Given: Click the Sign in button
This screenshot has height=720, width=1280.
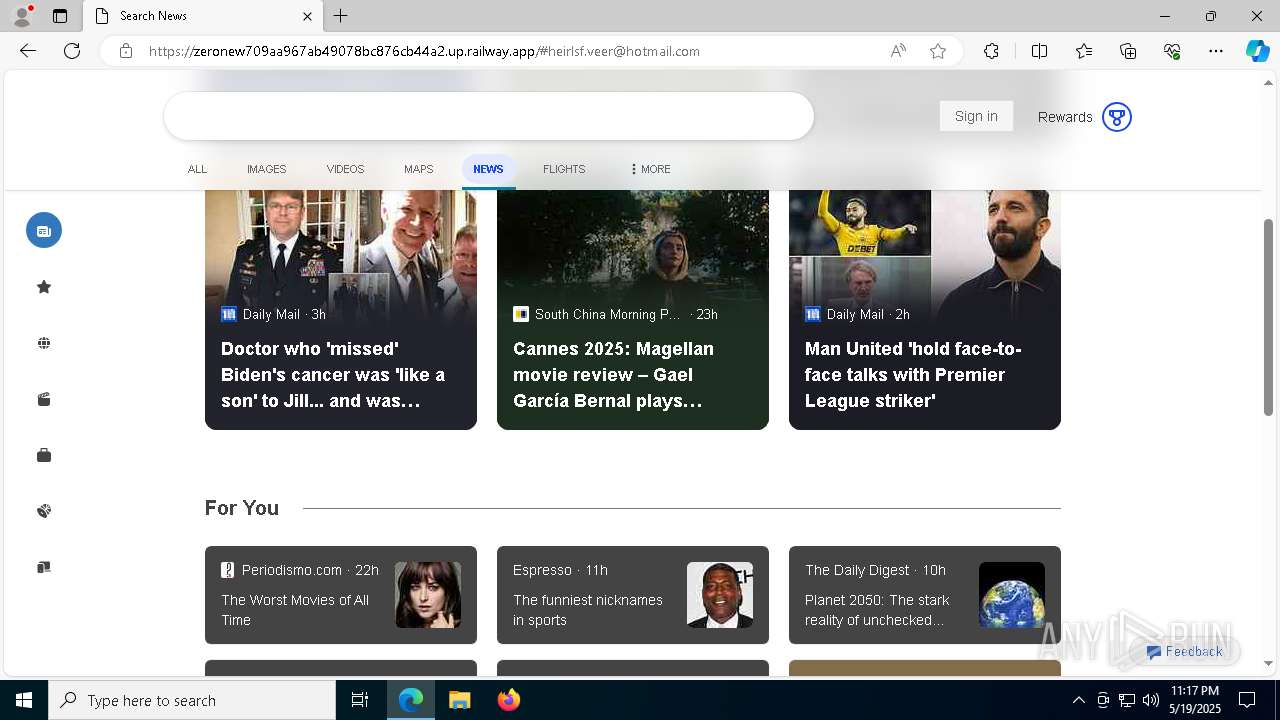Looking at the screenshot, I should pos(976,116).
